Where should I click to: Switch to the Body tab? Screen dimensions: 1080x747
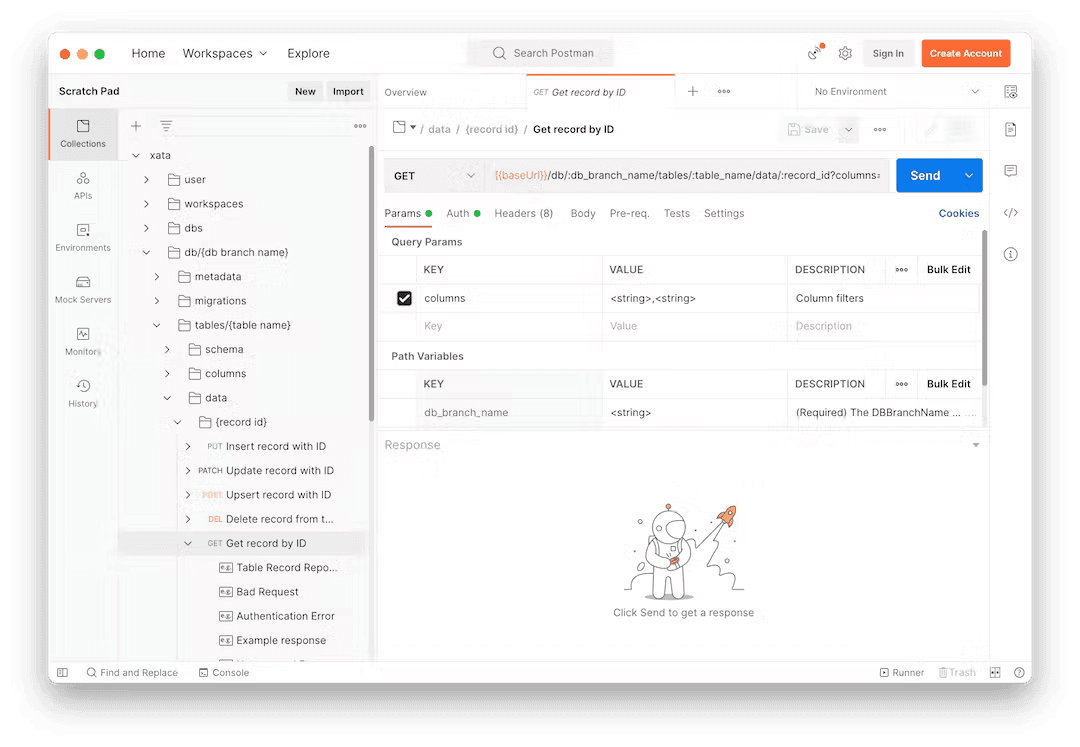click(x=583, y=213)
